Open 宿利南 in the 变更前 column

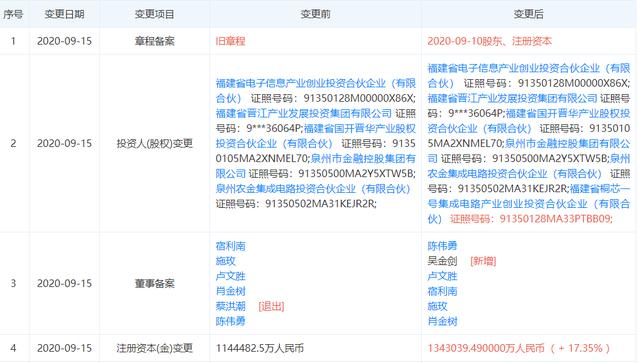231,246
